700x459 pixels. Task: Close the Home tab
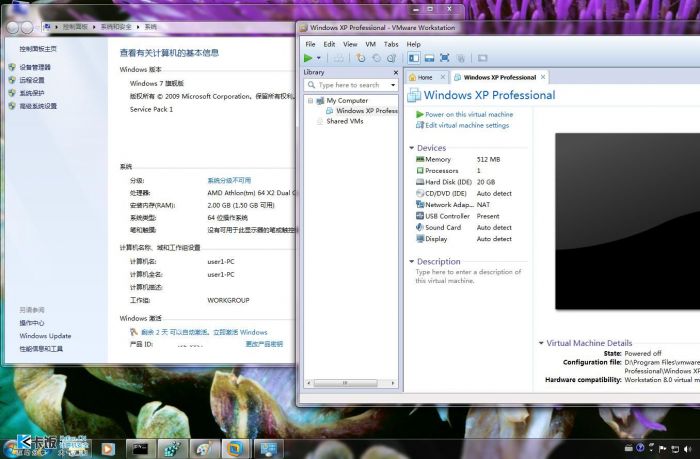[443, 77]
